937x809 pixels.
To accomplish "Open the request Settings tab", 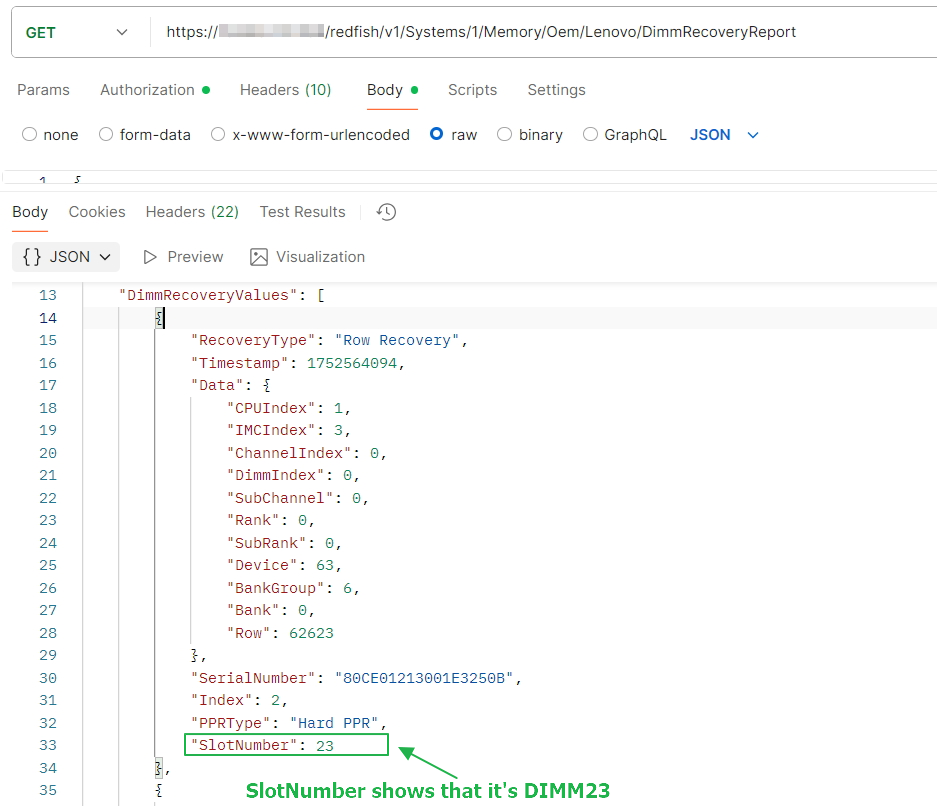I will point(556,90).
